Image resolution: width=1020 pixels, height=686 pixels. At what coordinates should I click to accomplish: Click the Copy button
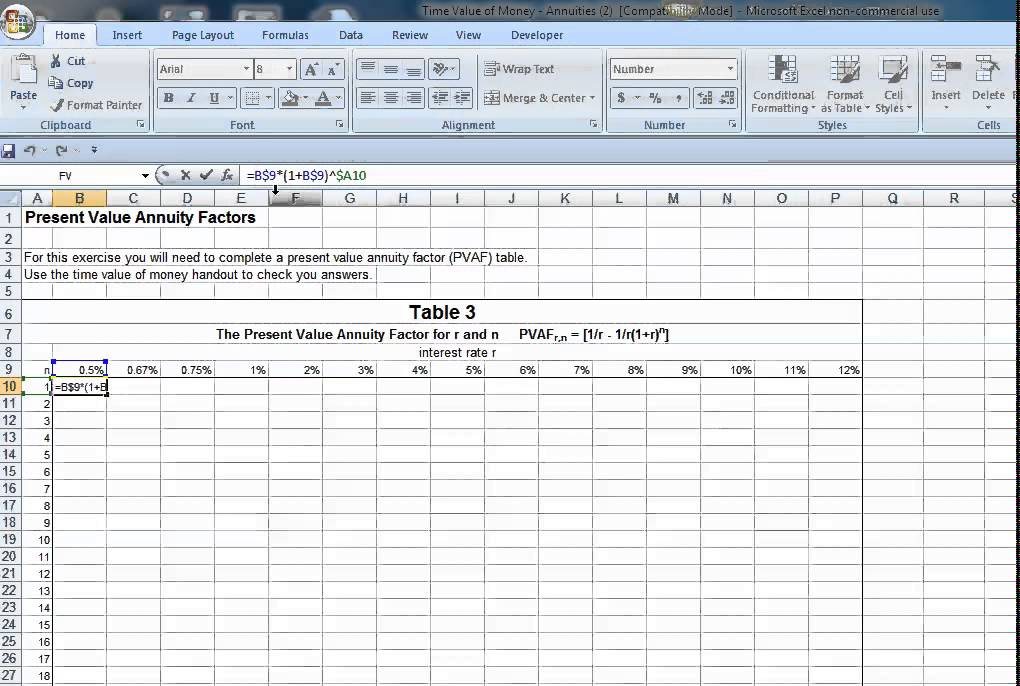click(x=71, y=83)
